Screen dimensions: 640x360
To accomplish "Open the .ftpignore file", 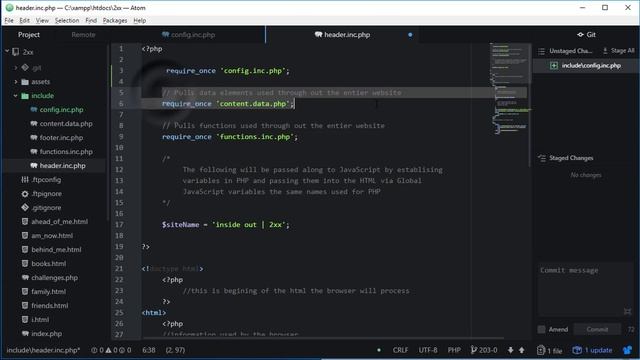I will coord(47,193).
